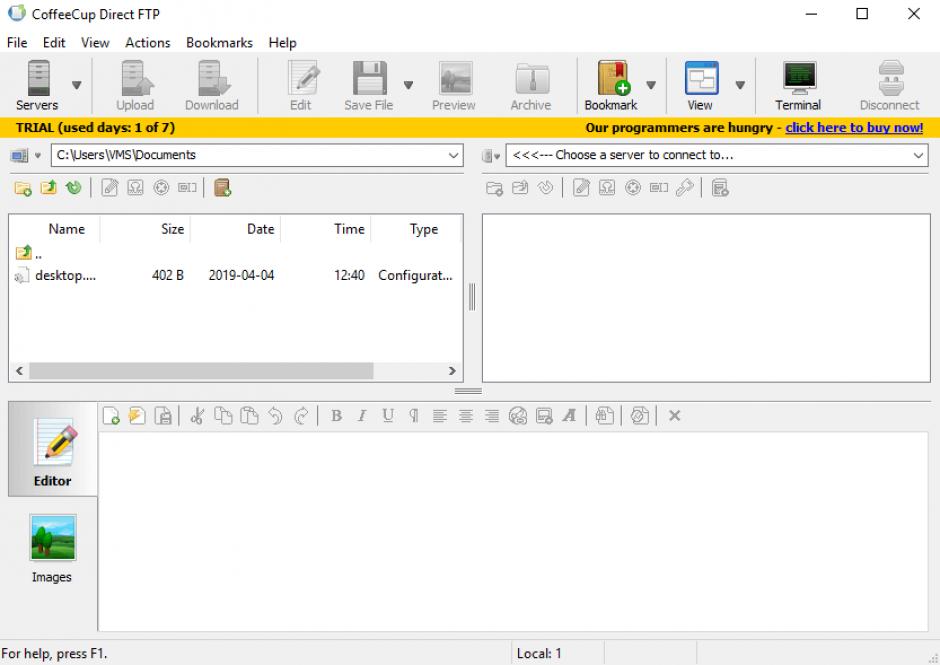
Task: Click the Preview toolbar button
Action: (454, 86)
